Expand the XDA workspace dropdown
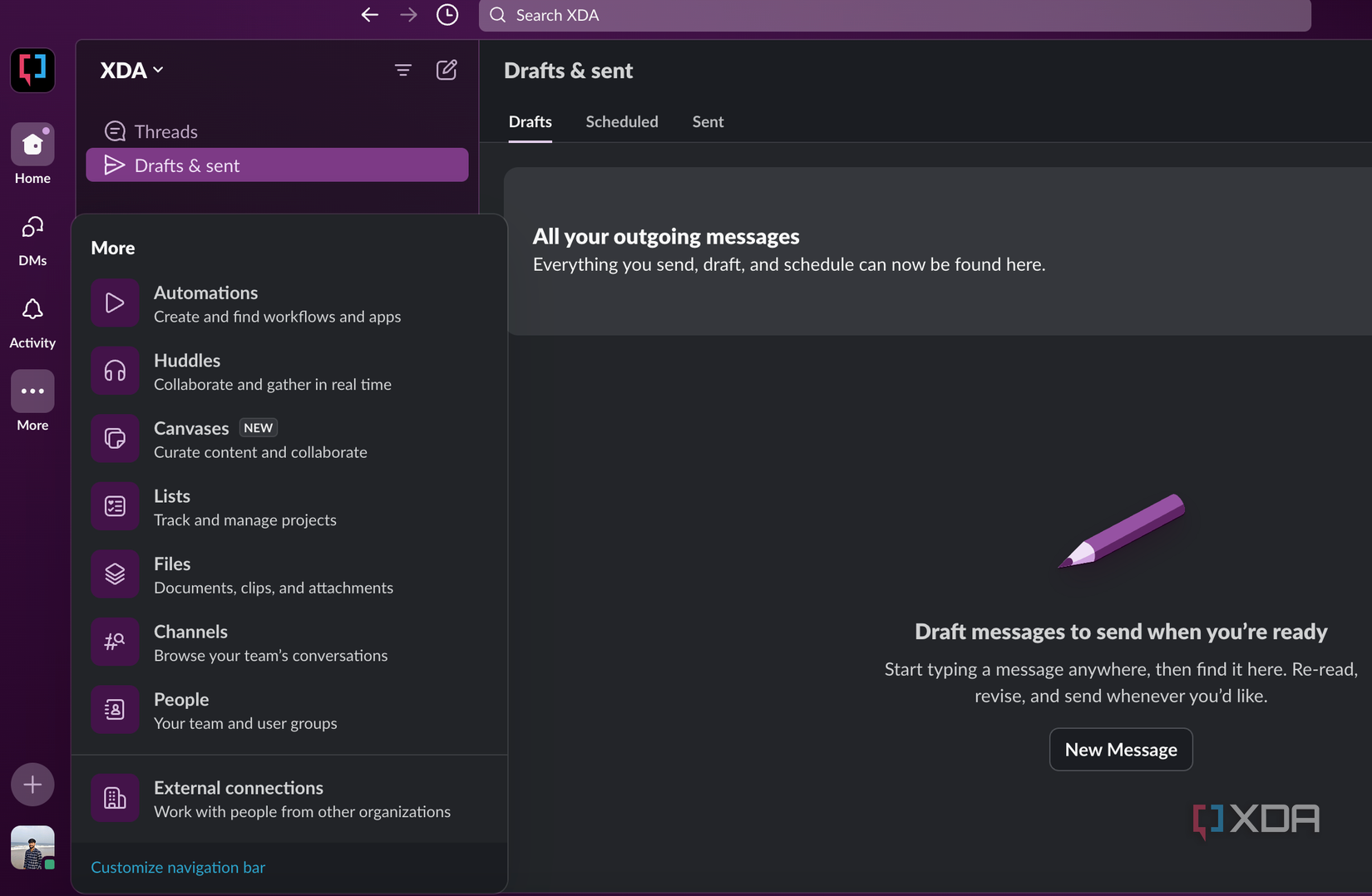The width and height of the screenshot is (1372, 896). point(131,70)
